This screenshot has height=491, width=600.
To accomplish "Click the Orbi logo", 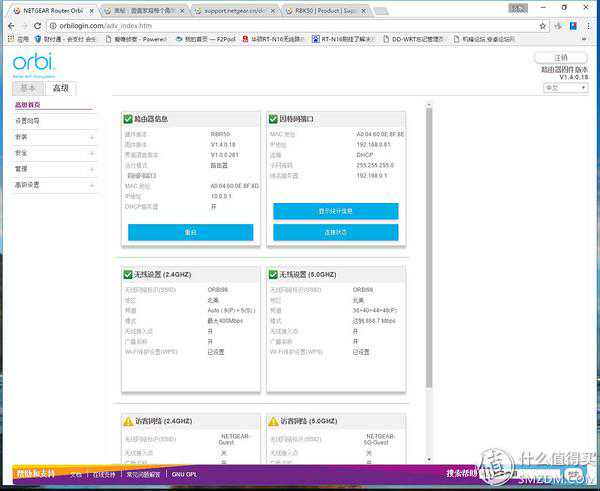I will tap(32, 64).
